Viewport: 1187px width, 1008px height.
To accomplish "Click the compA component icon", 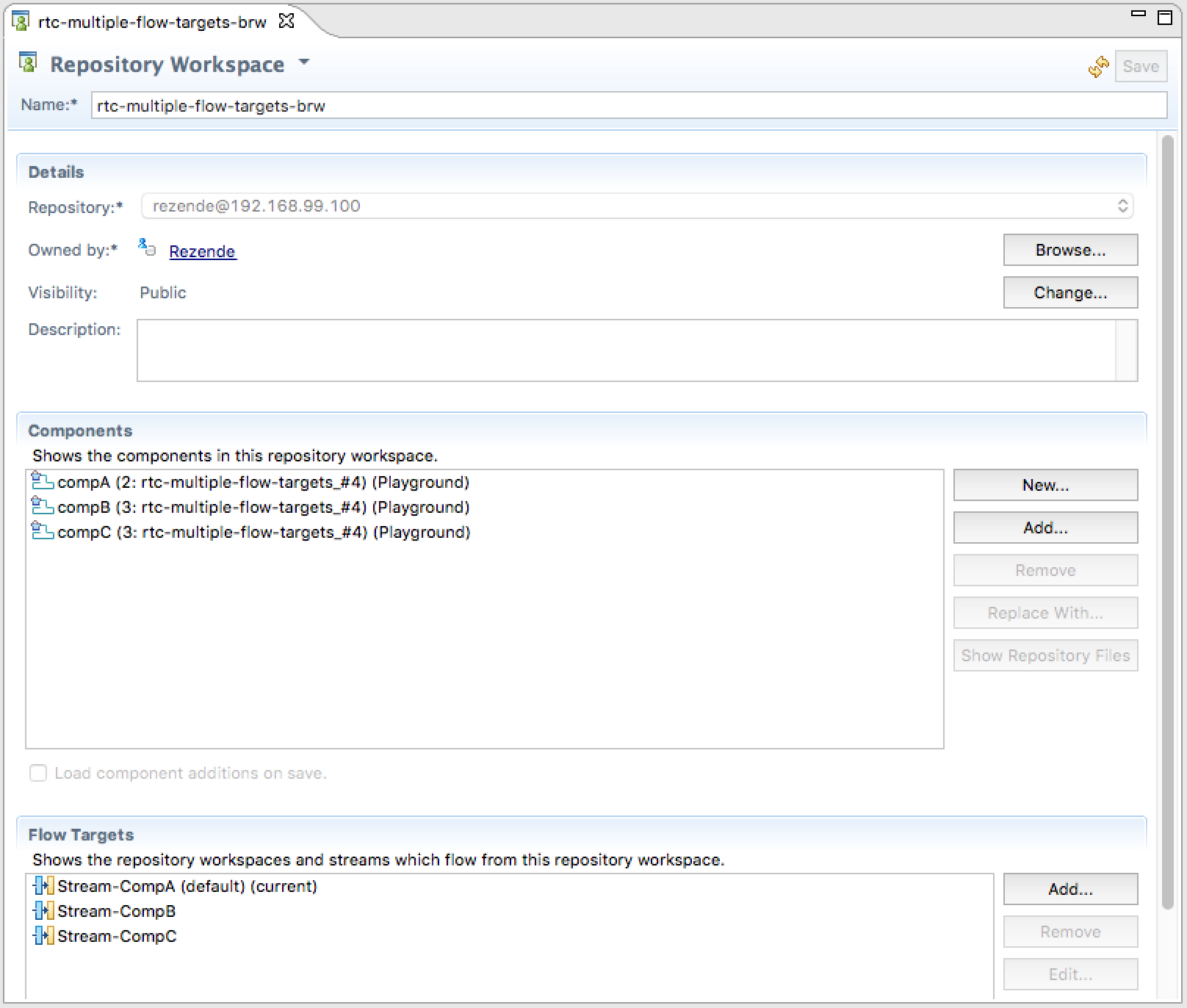I will click(x=42, y=482).
